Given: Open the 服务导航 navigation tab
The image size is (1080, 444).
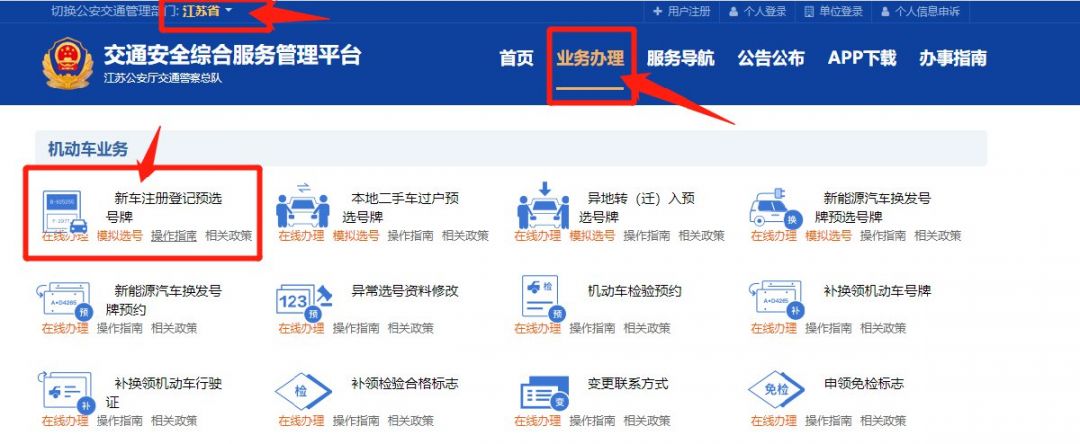Looking at the screenshot, I should [680, 58].
